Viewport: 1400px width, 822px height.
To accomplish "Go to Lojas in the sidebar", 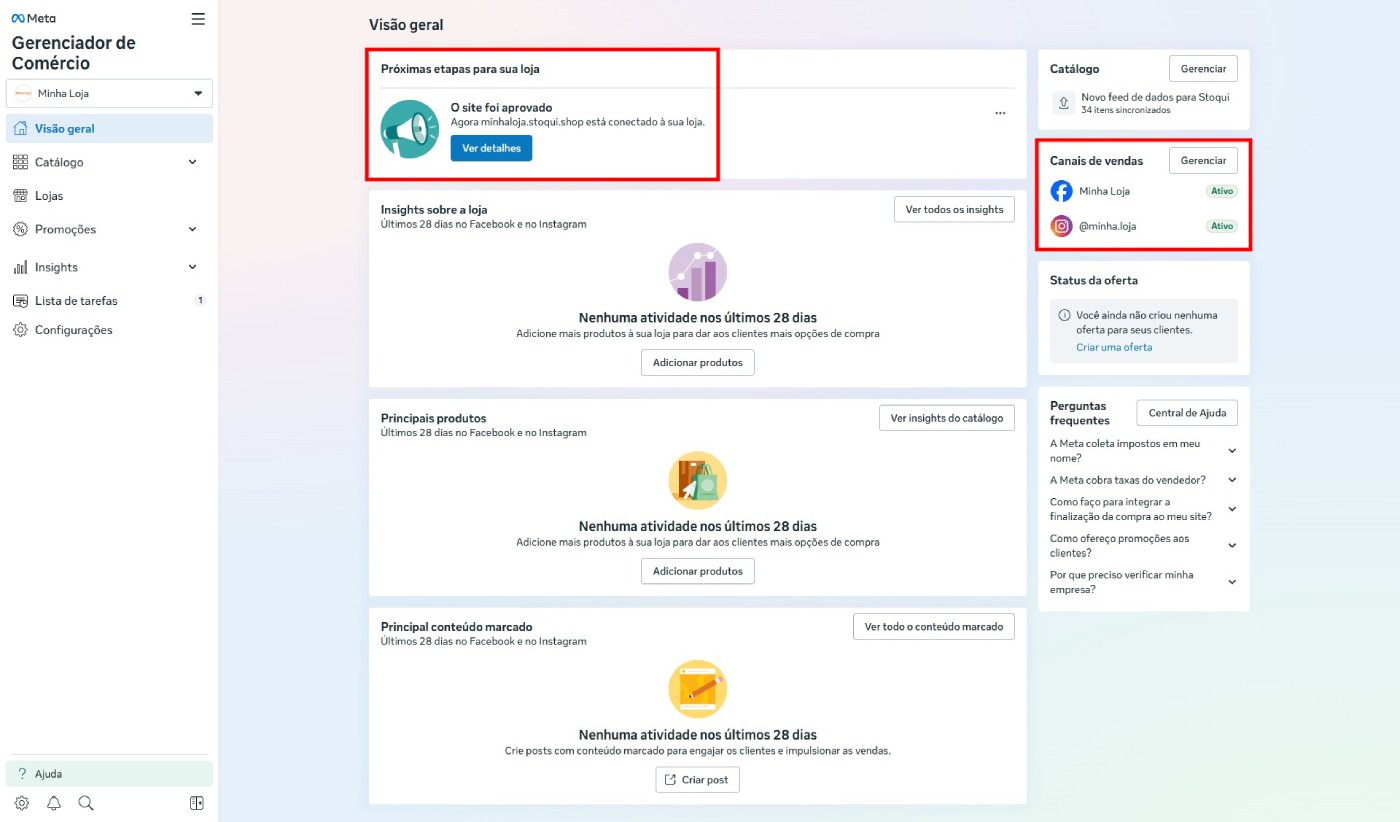I will click(x=49, y=196).
